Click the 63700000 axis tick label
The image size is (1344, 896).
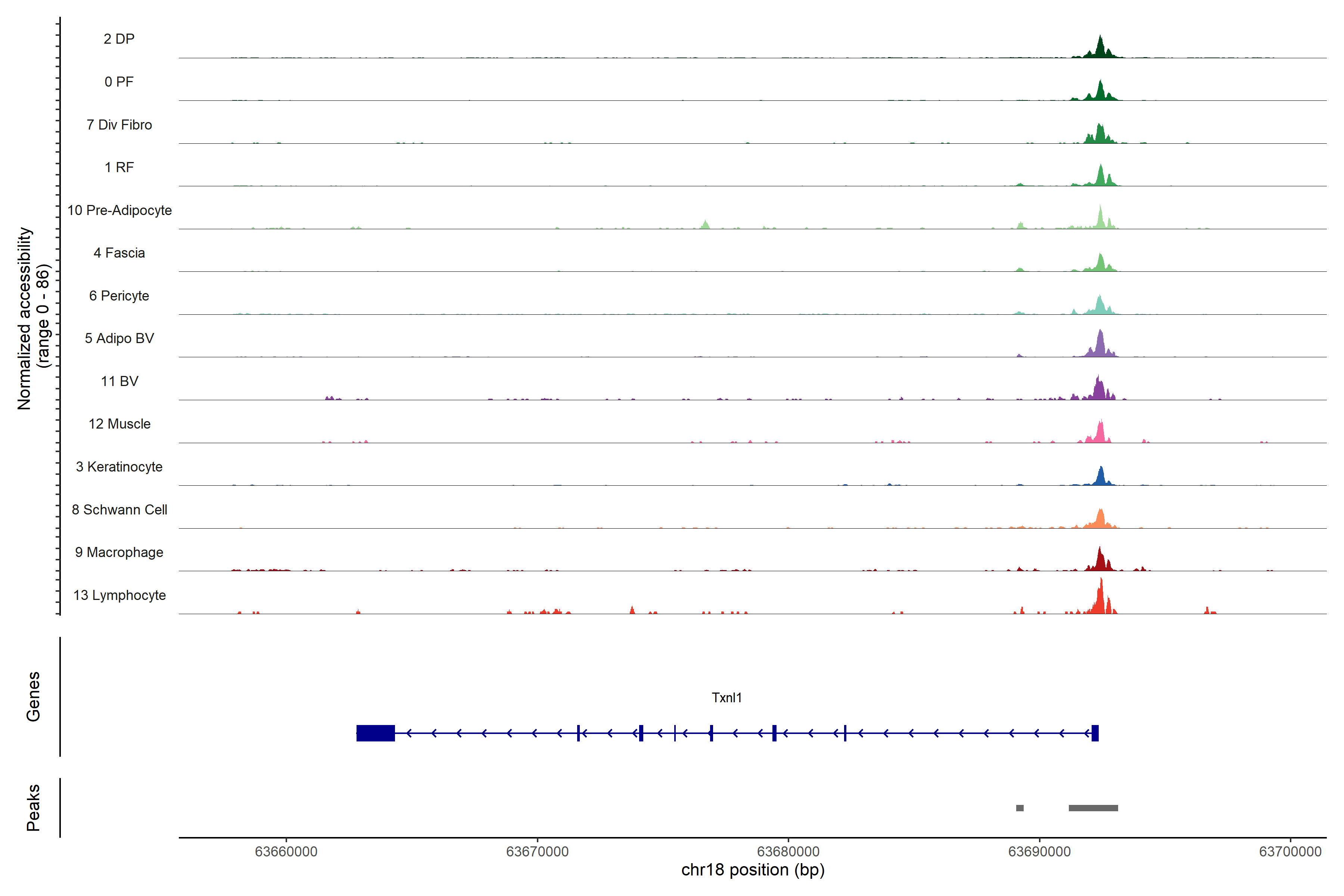click(1290, 852)
